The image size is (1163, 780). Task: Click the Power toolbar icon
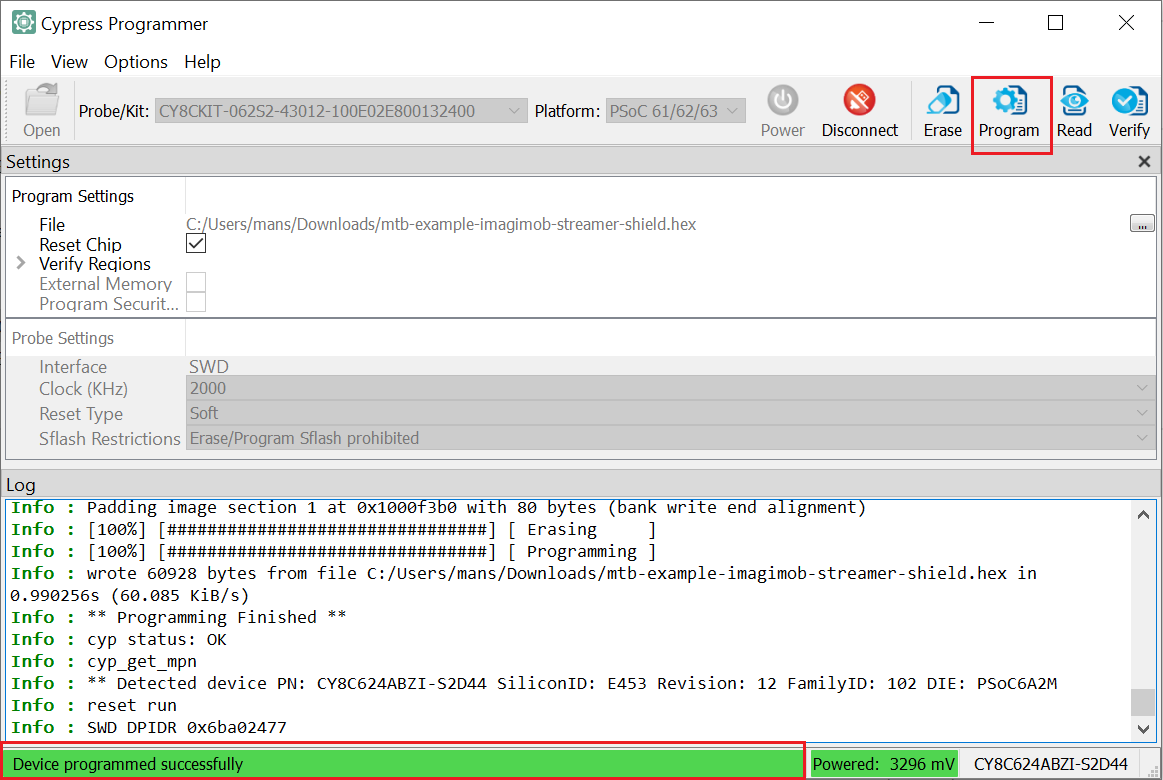782,111
